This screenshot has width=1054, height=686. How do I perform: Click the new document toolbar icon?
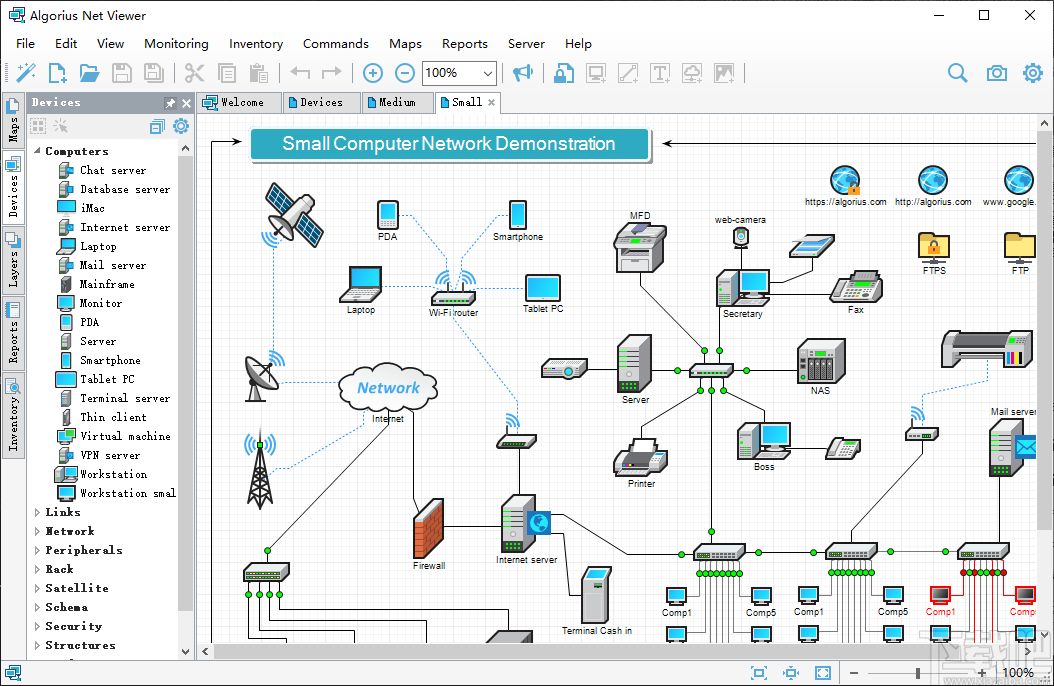(58, 73)
